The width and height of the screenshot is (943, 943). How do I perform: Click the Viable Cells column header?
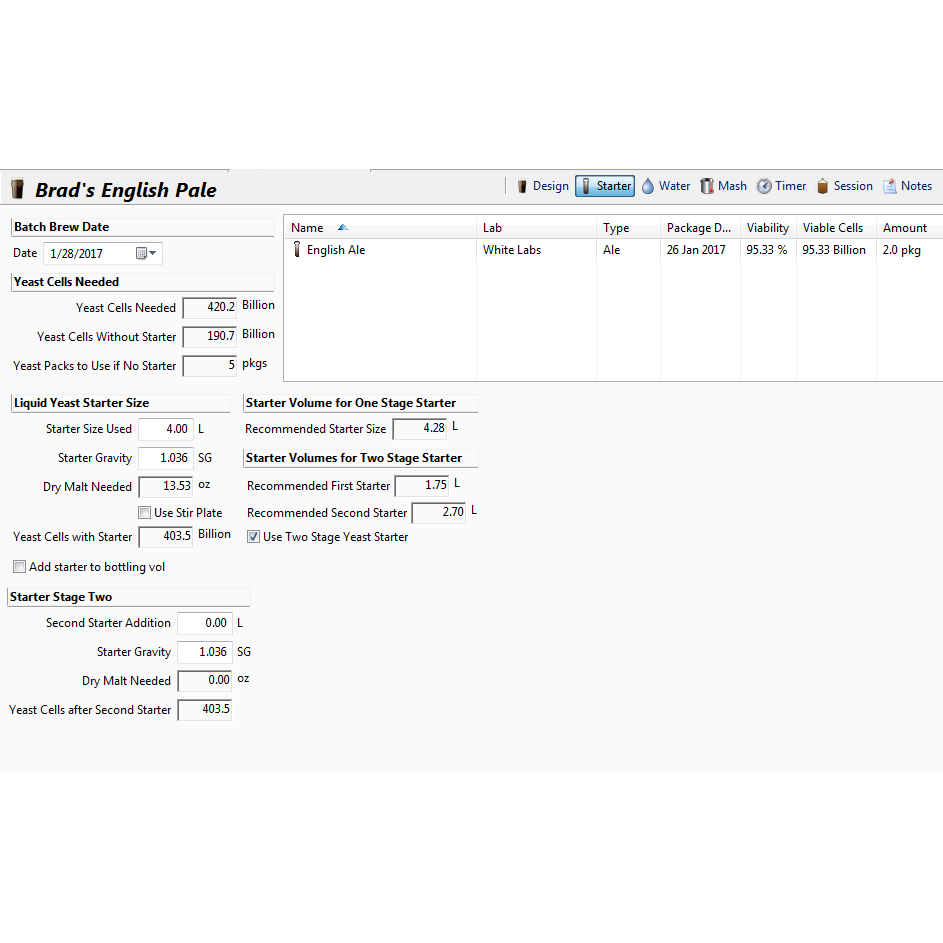click(832, 228)
